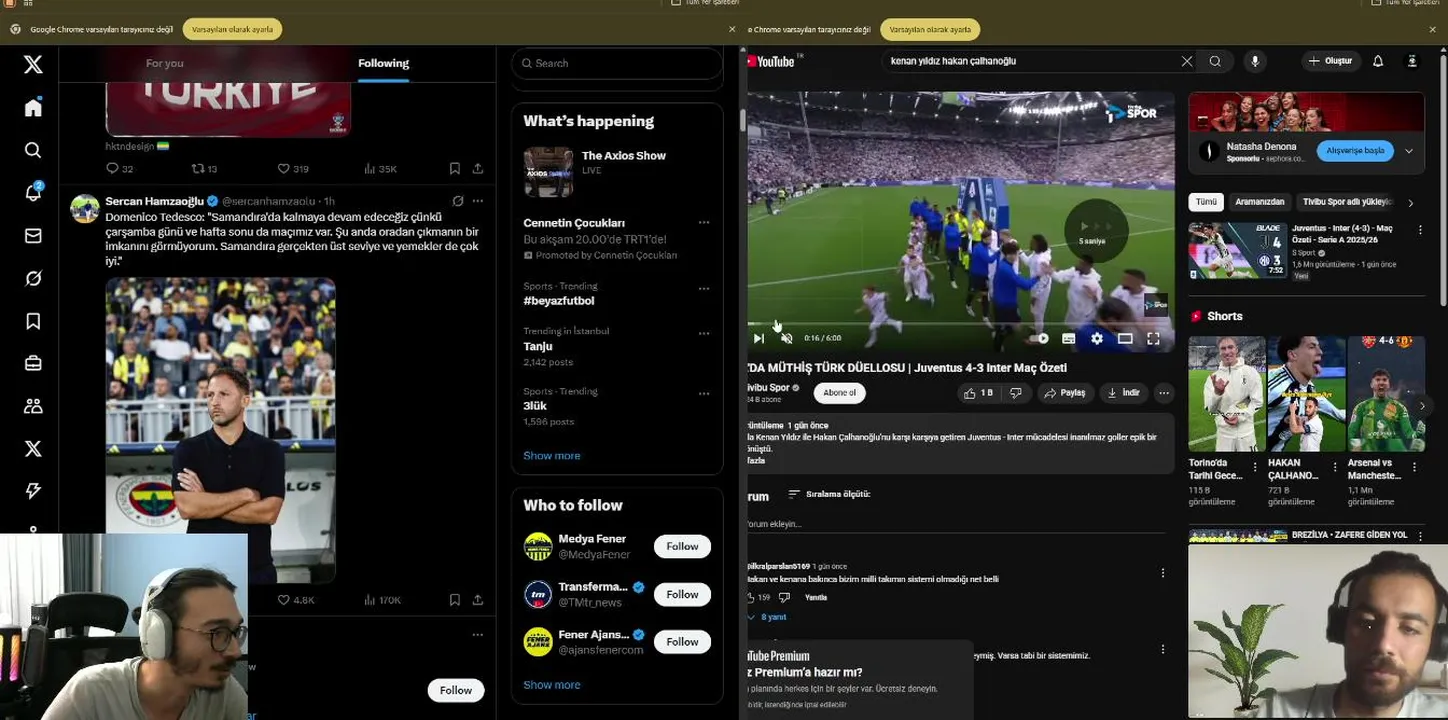Screen dimensions: 1448x720
Task: Start YouTube voice search with microphone
Action: (1255, 61)
